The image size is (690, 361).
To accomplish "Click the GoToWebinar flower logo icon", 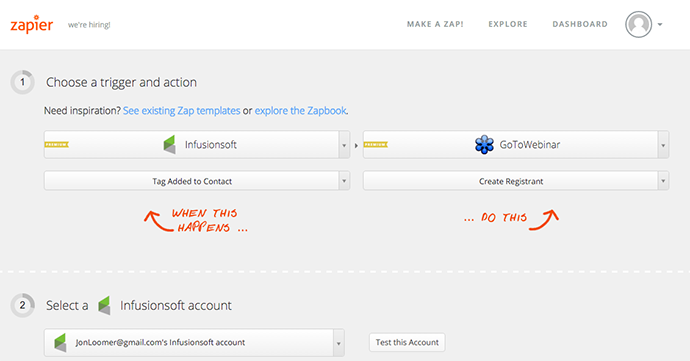I will 484,144.
